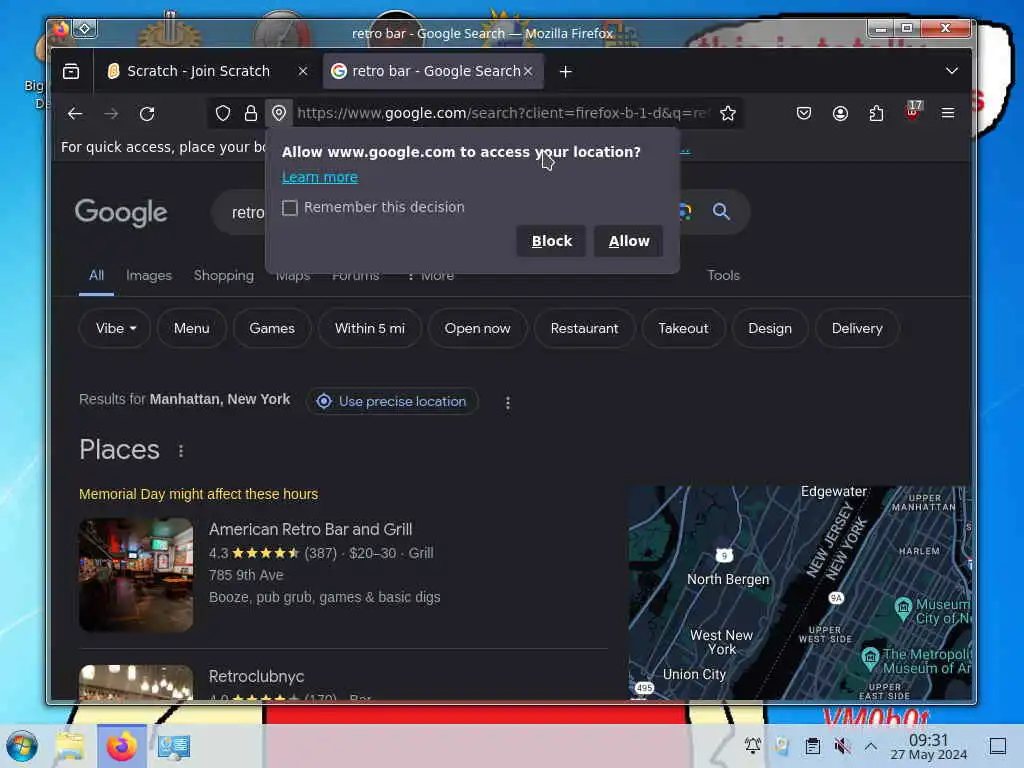Apply the Games filter chip
1024x768 pixels.
[x=272, y=328]
